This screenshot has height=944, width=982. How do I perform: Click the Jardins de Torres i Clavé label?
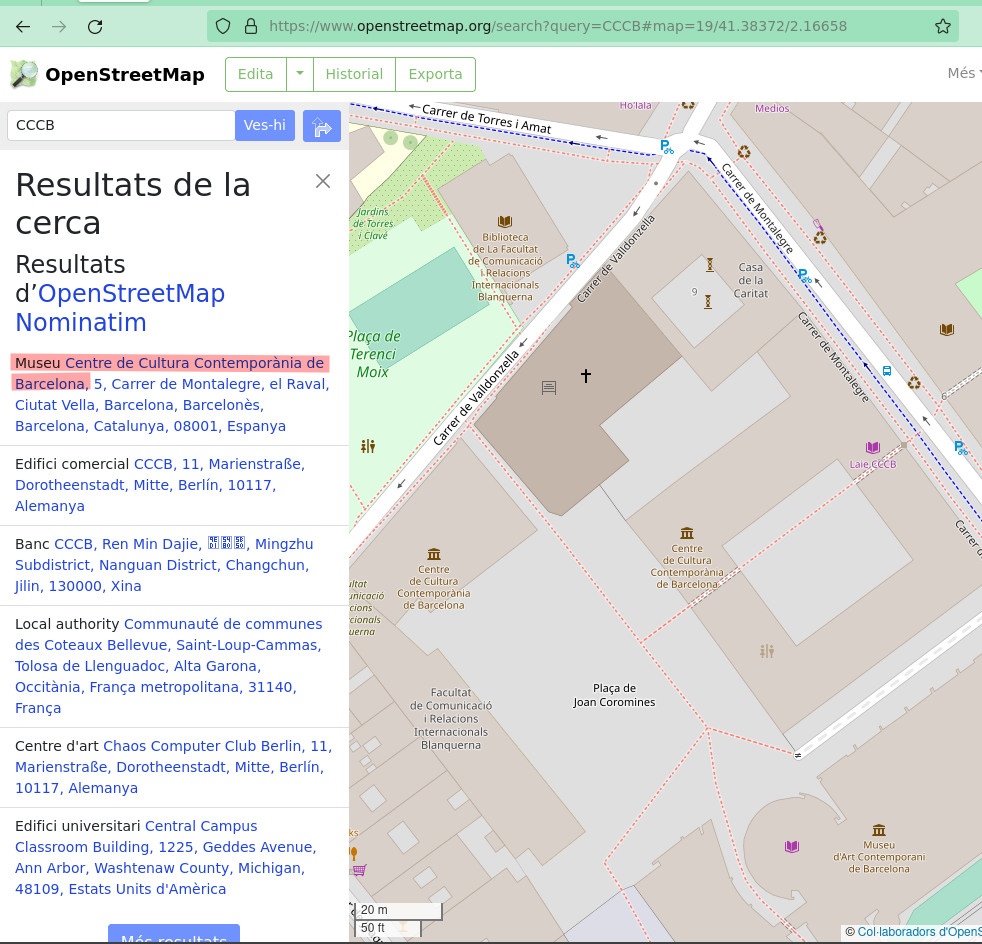(x=373, y=224)
